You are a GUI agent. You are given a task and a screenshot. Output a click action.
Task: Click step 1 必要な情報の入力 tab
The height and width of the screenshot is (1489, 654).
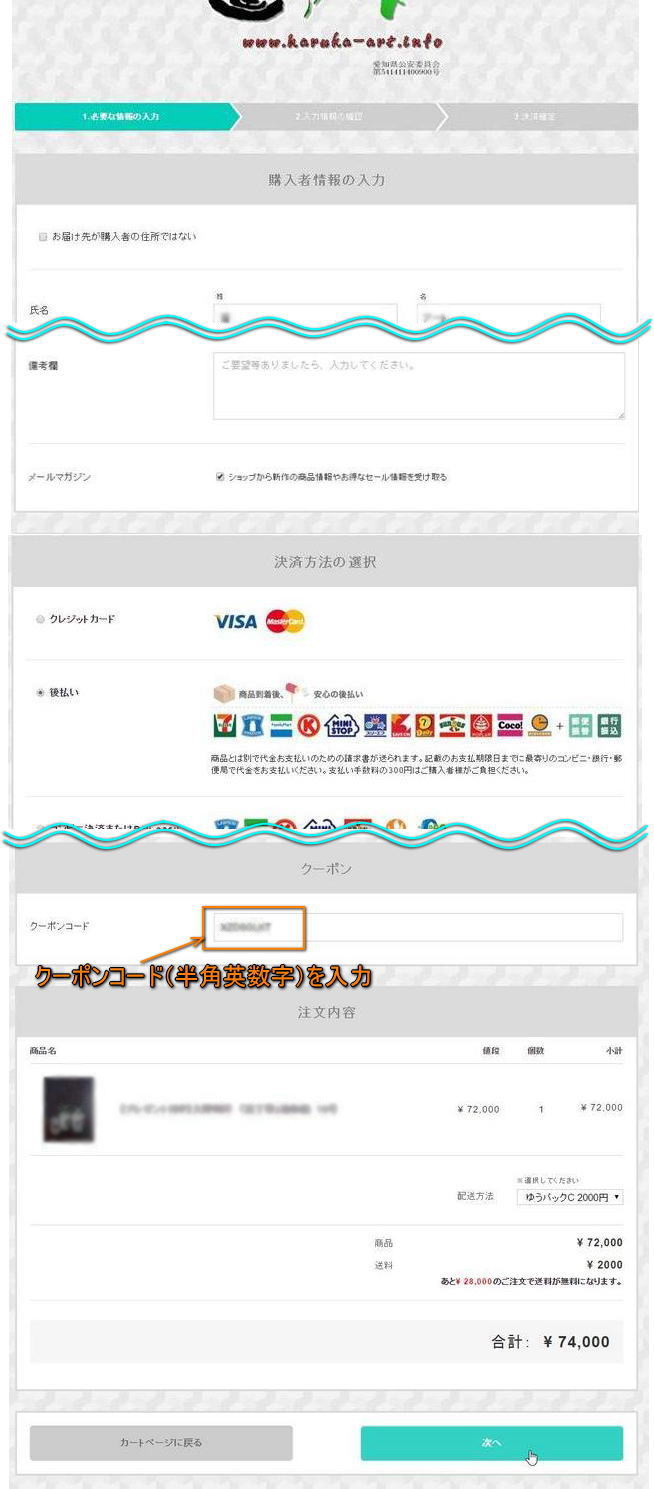tap(121, 117)
